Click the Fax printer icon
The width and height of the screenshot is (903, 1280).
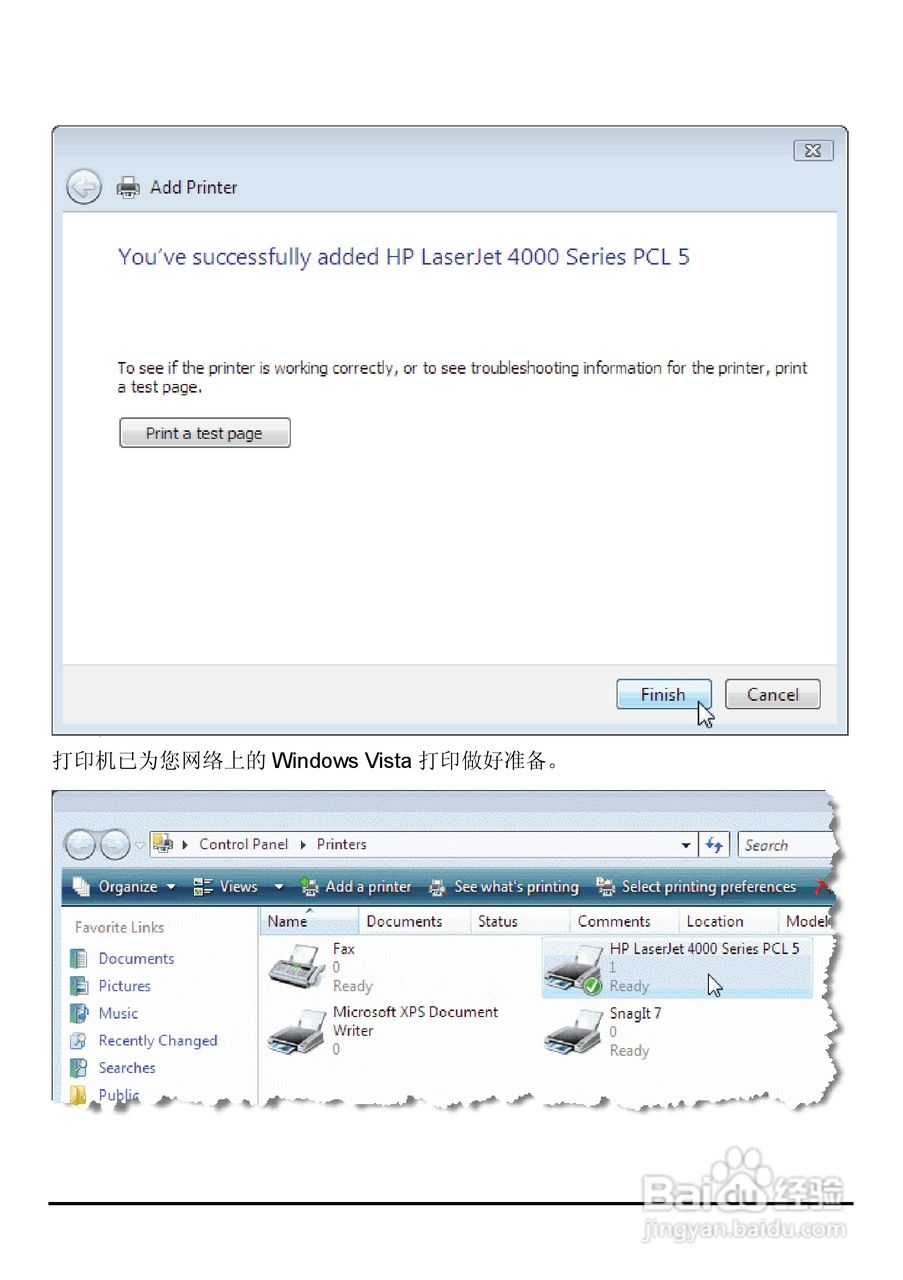click(x=297, y=967)
